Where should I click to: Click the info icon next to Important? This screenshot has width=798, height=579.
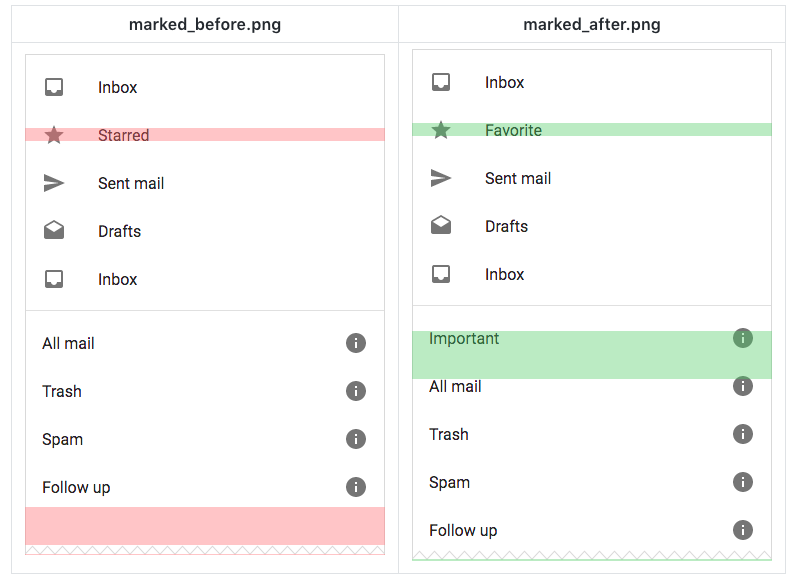point(742,338)
